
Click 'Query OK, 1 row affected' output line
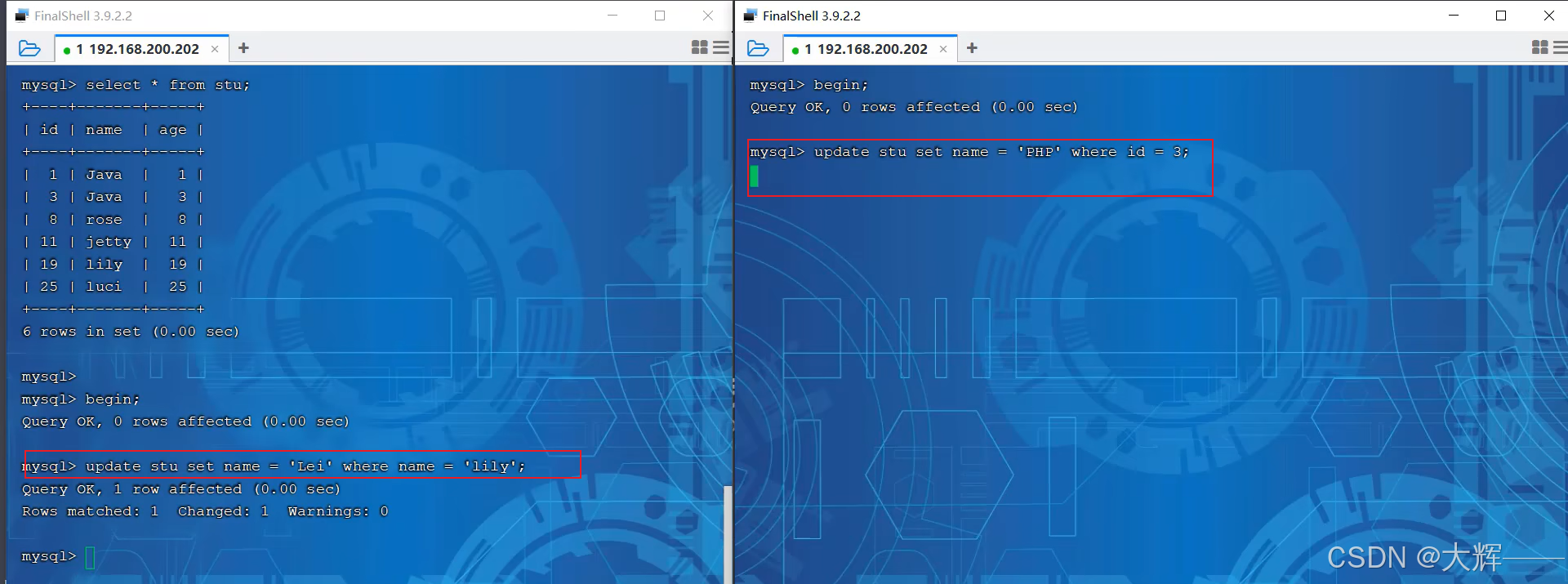pos(181,489)
